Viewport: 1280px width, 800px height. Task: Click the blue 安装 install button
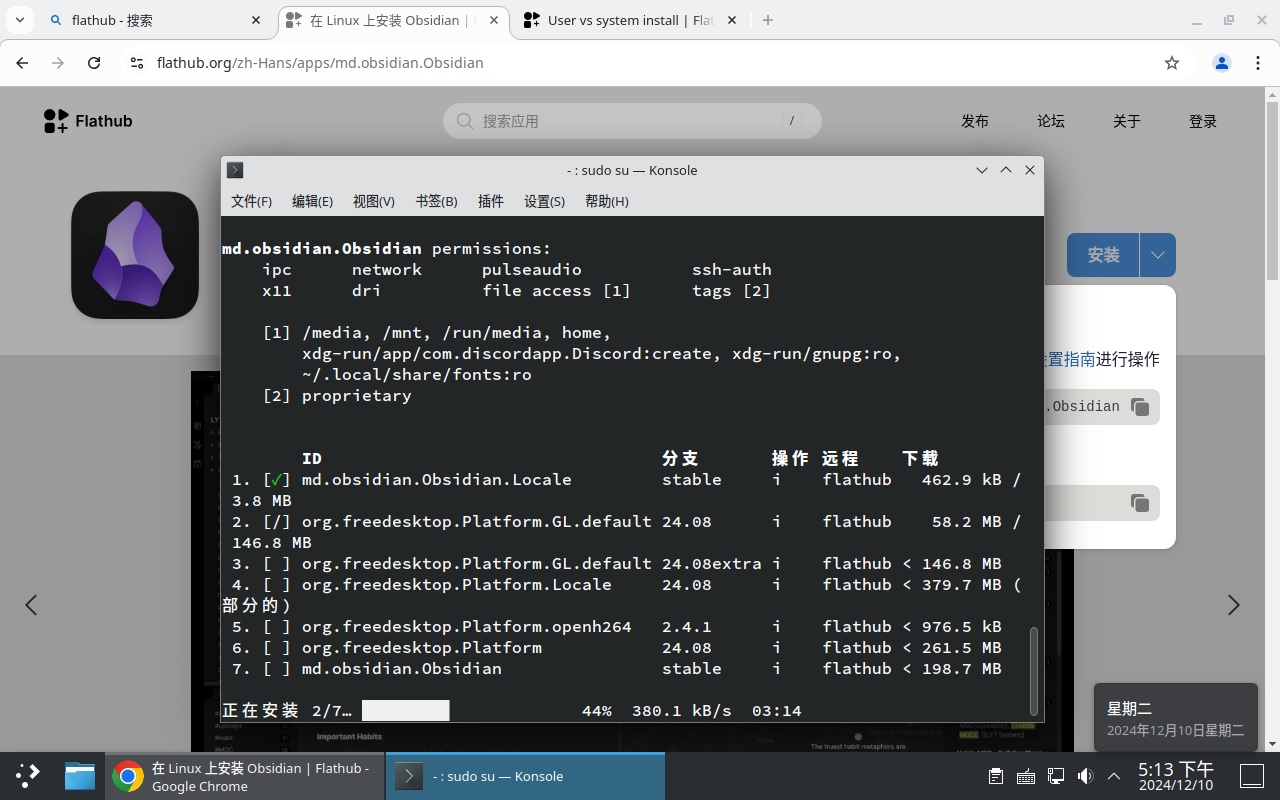(1103, 255)
